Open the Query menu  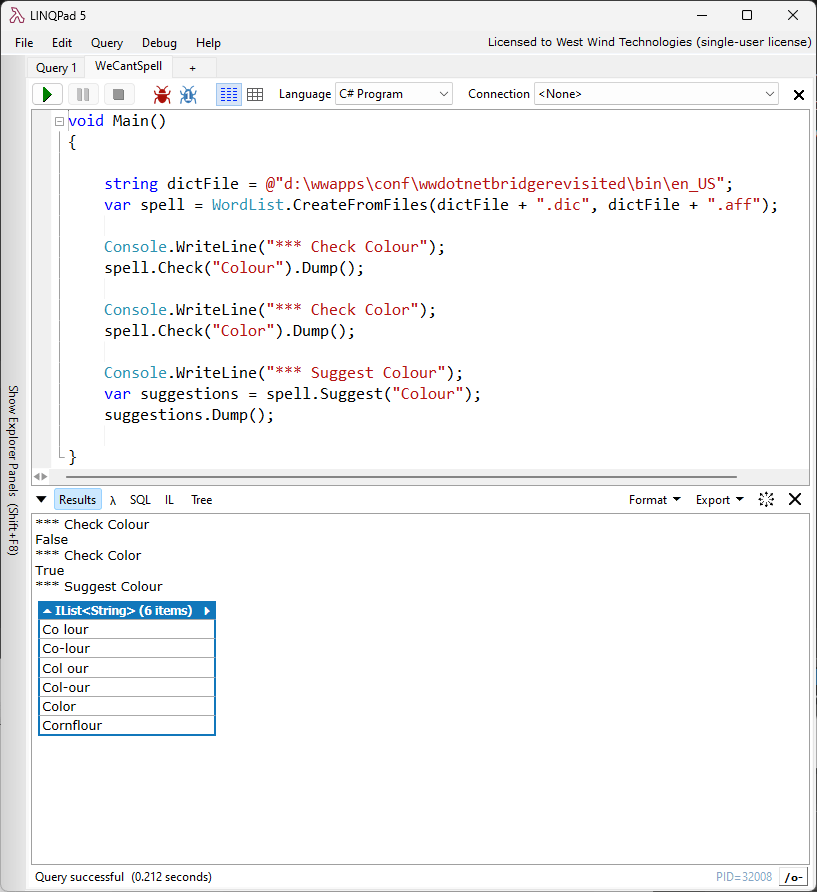point(107,43)
